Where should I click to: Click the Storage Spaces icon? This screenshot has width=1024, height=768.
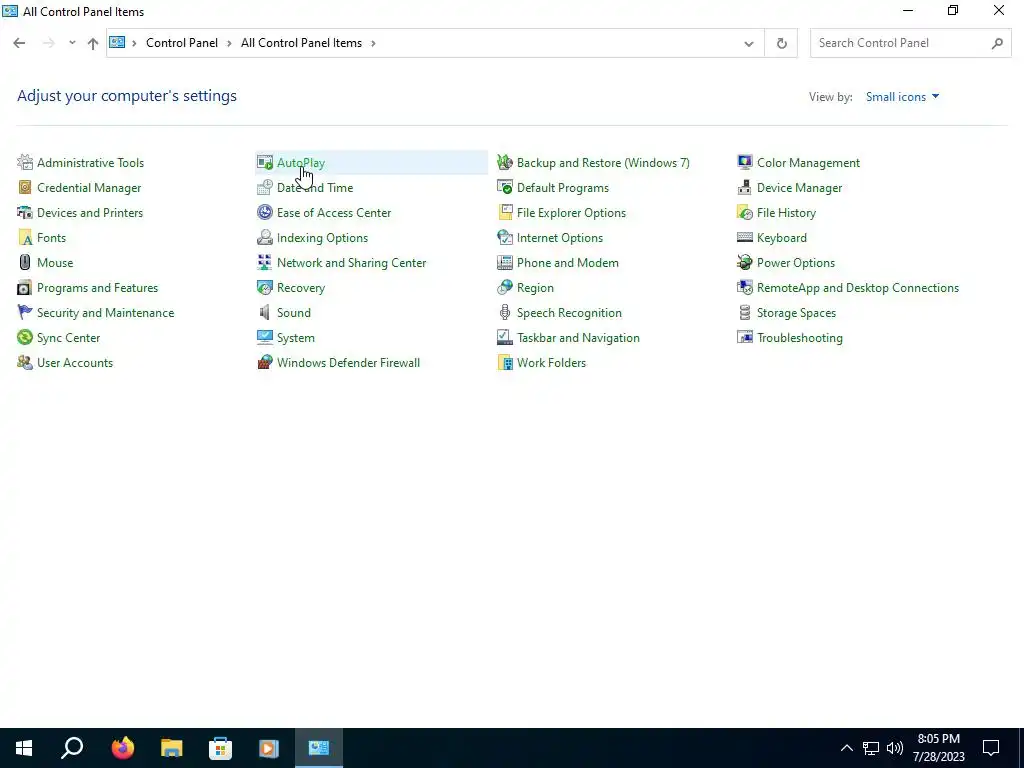click(x=744, y=312)
